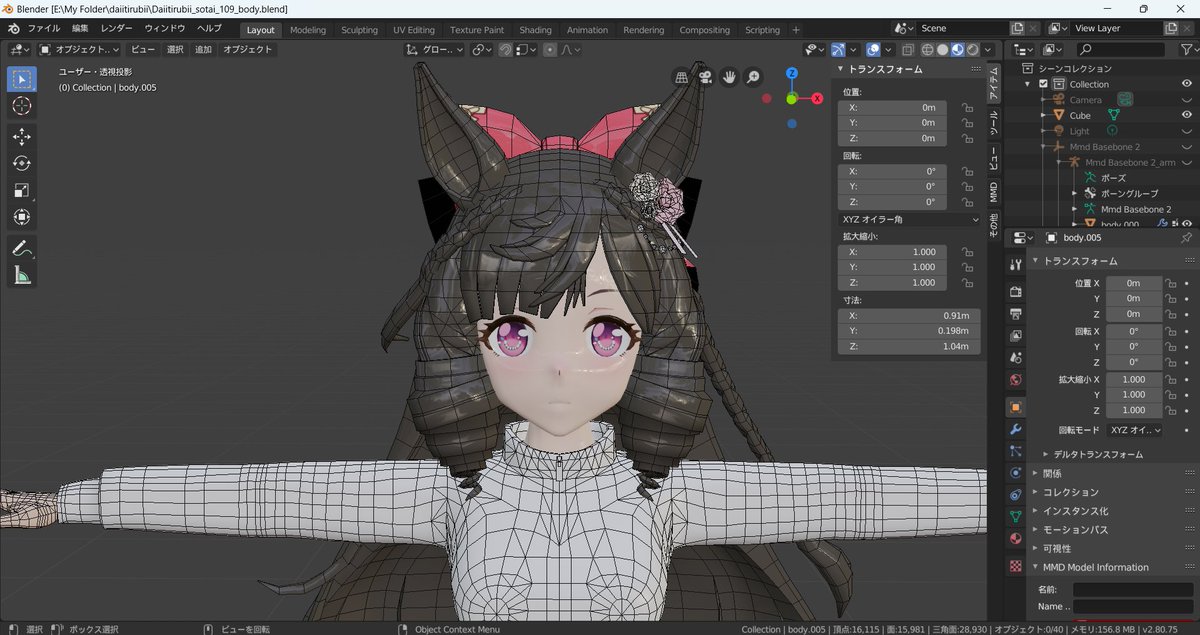1200x635 pixels.
Task: Toggle lock on Location X in sidebar
Action: 967,107
